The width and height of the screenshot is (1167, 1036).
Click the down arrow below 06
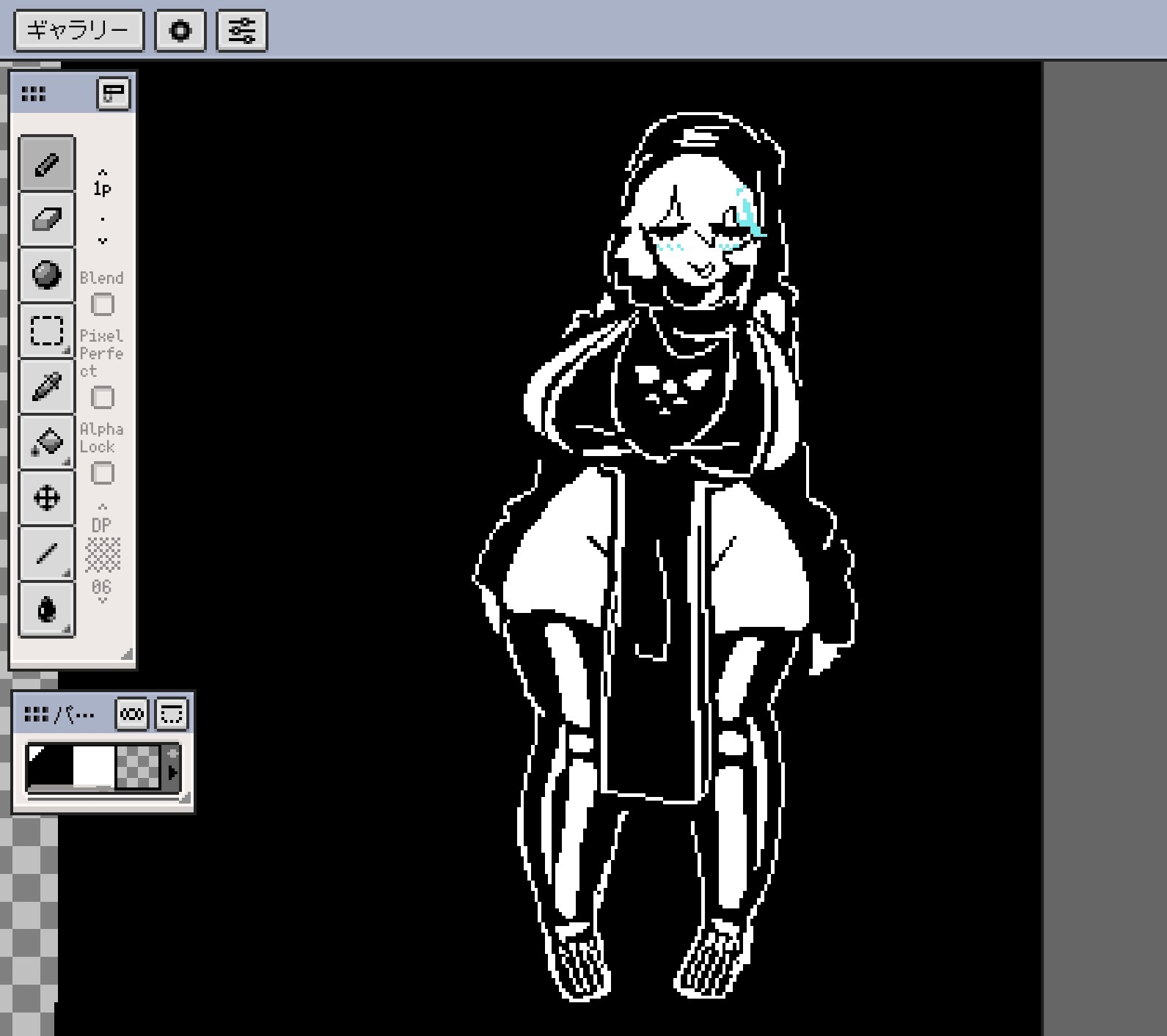tap(102, 600)
